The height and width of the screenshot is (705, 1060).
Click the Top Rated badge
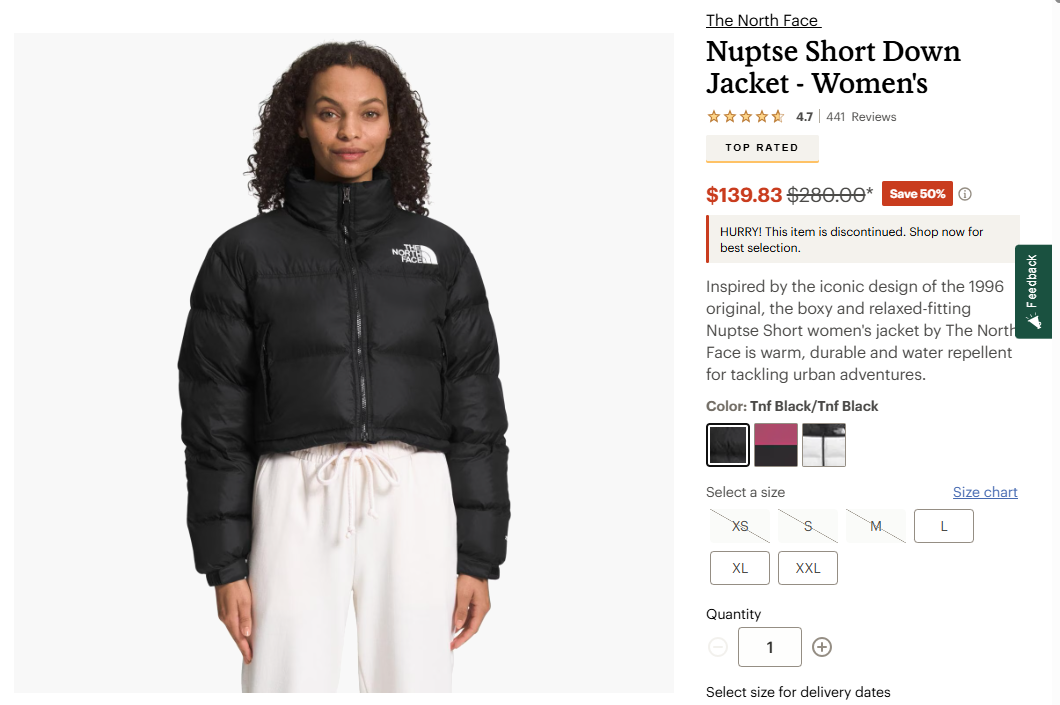pos(762,148)
